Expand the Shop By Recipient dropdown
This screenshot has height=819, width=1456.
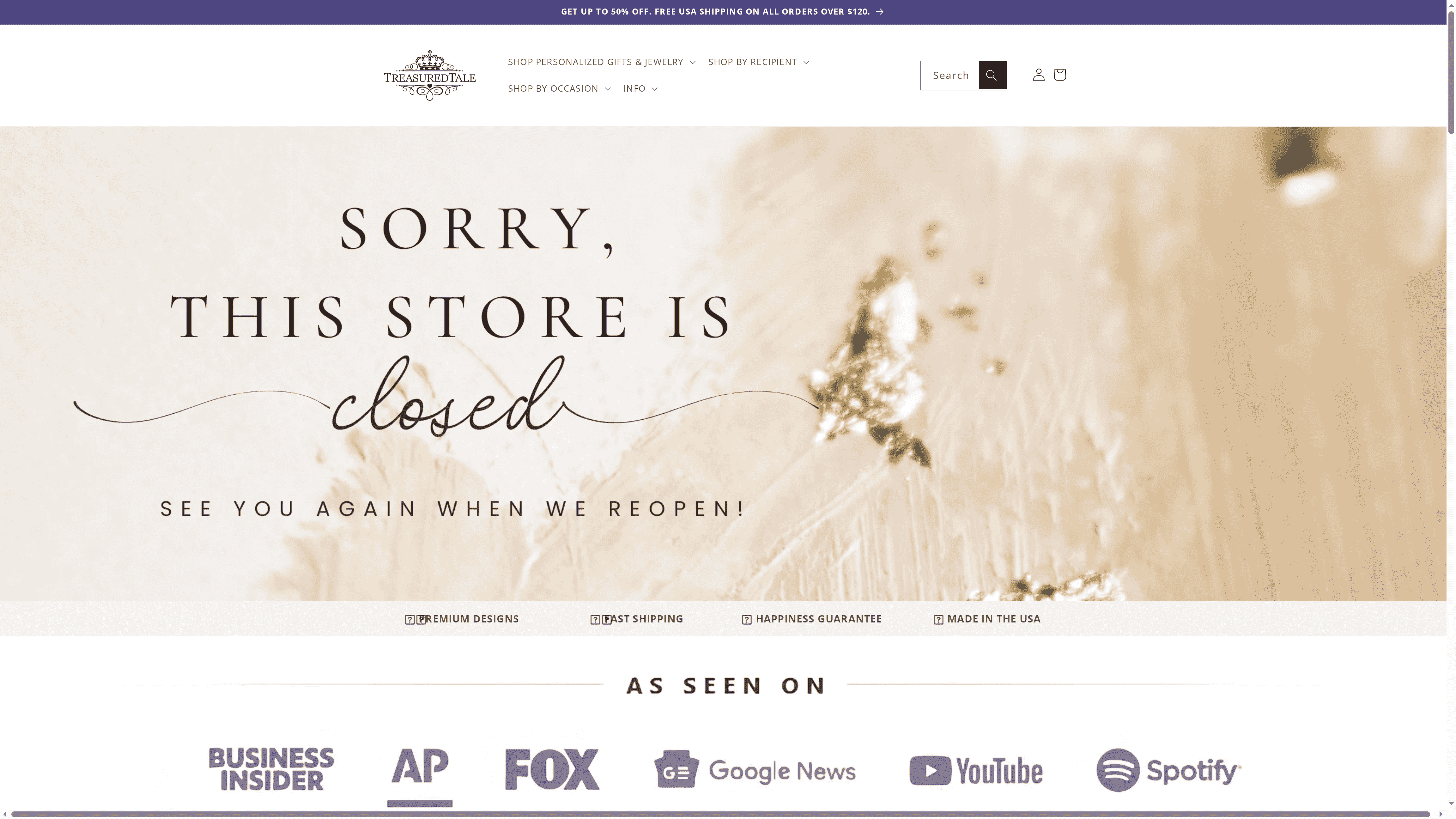[x=759, y=62]
